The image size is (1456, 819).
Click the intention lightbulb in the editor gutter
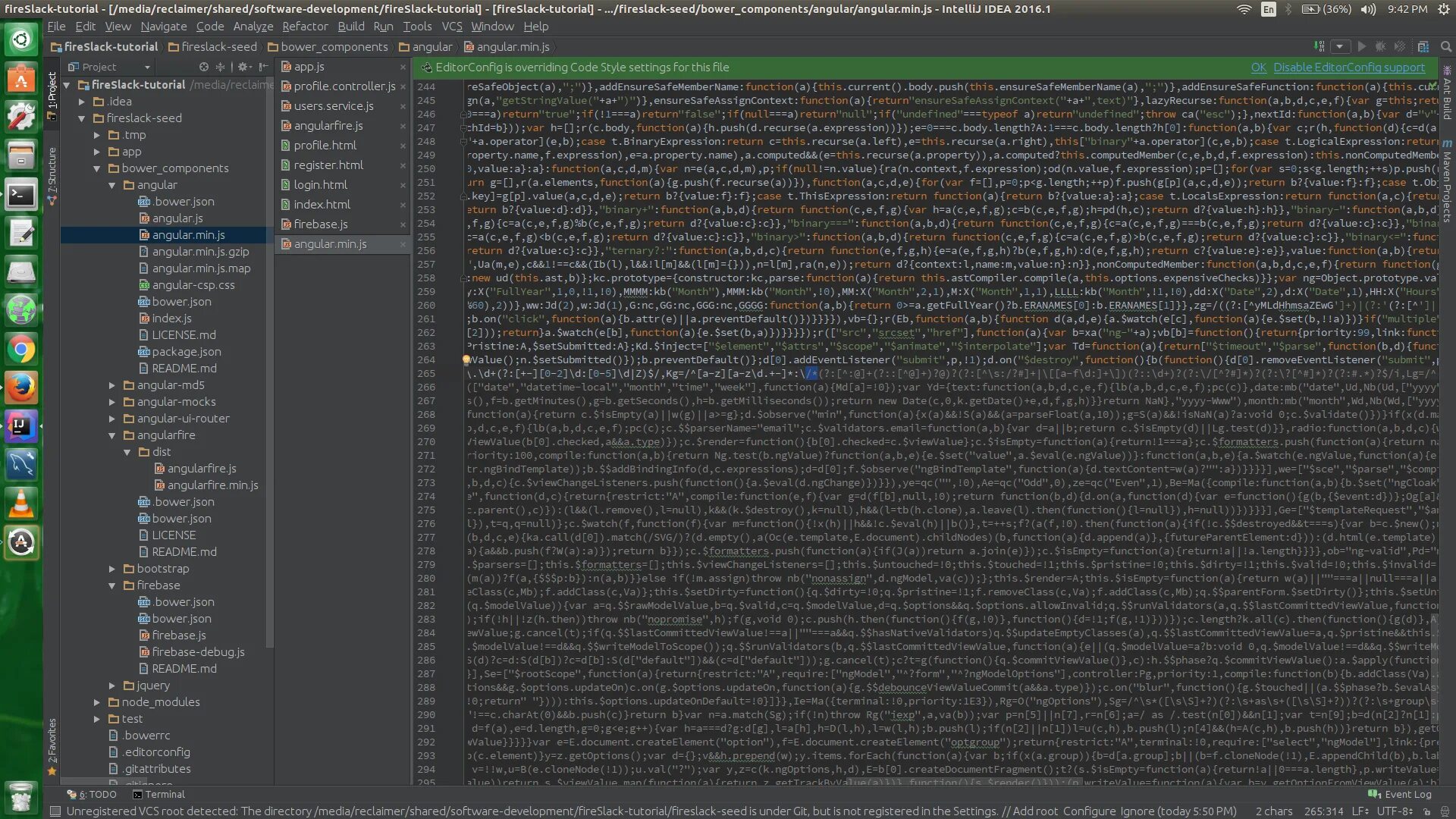[466, 360]
